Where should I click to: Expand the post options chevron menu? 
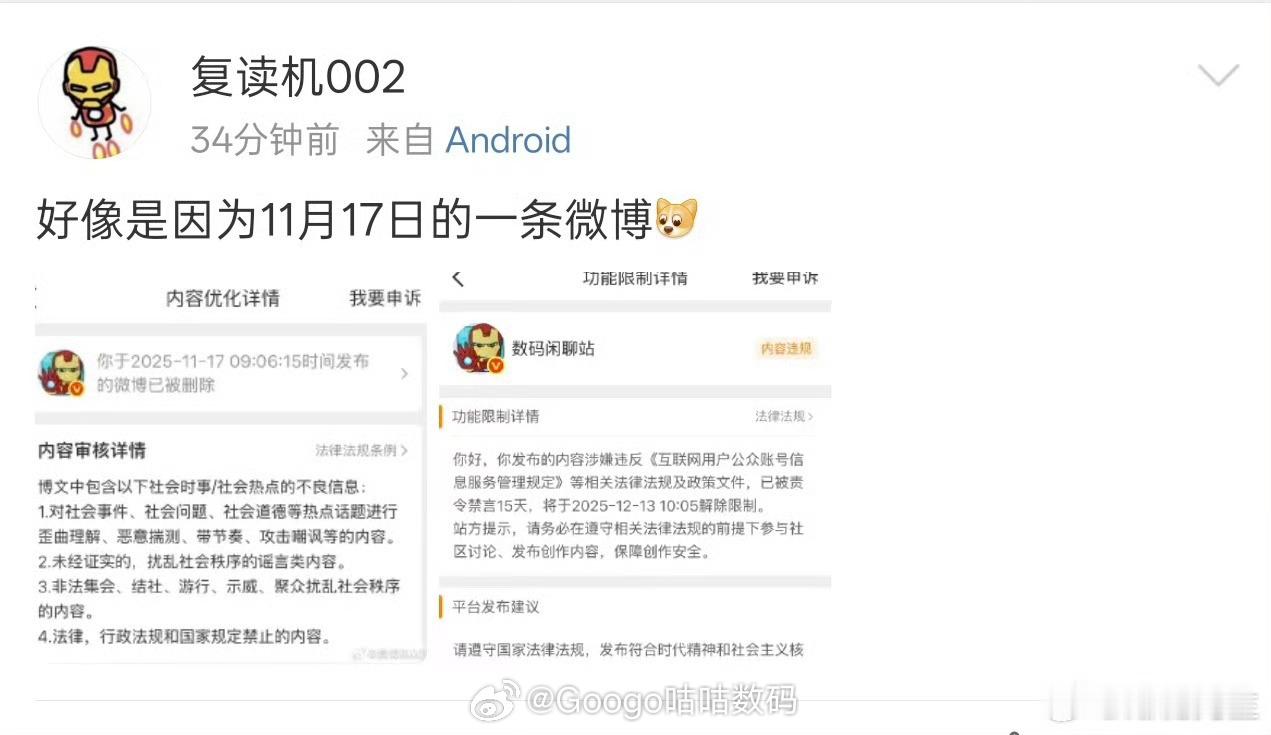pos(1217,75)
